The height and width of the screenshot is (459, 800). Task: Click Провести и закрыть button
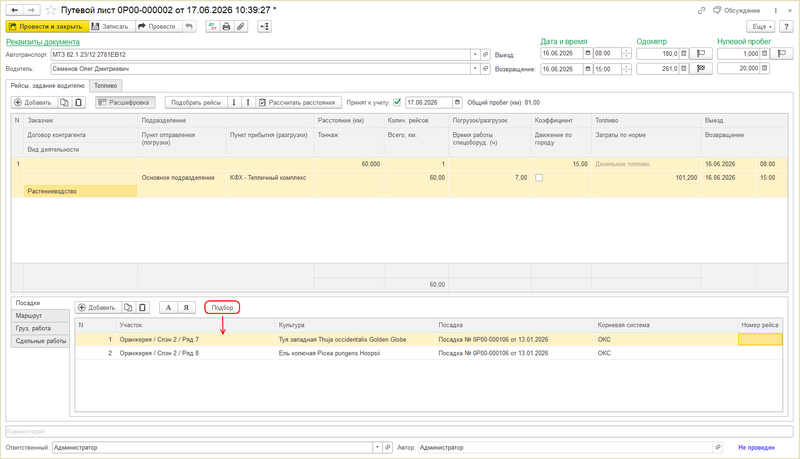point(47,27)
